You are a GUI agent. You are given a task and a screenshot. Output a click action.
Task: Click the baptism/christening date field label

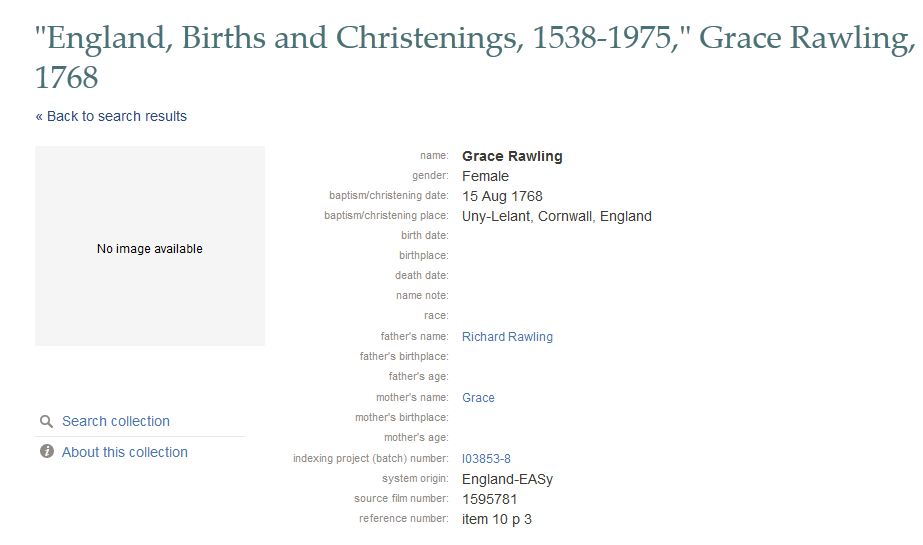click(x=389, y=195)
